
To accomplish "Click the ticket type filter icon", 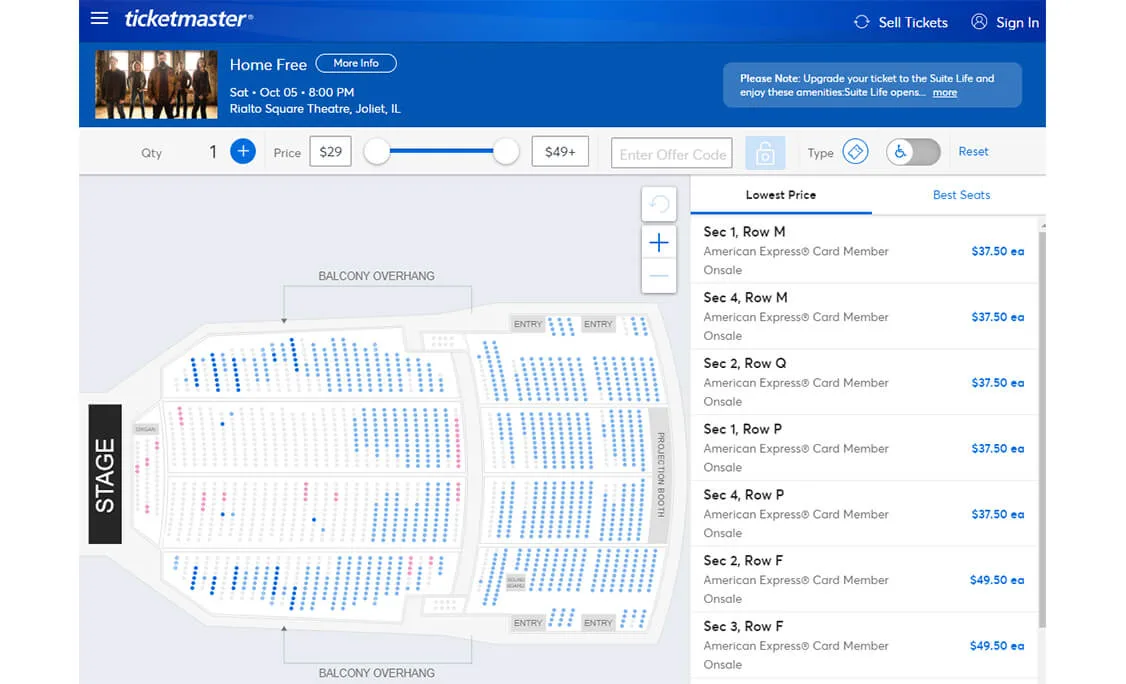I will pyautogui.click(x=855, y=152).
